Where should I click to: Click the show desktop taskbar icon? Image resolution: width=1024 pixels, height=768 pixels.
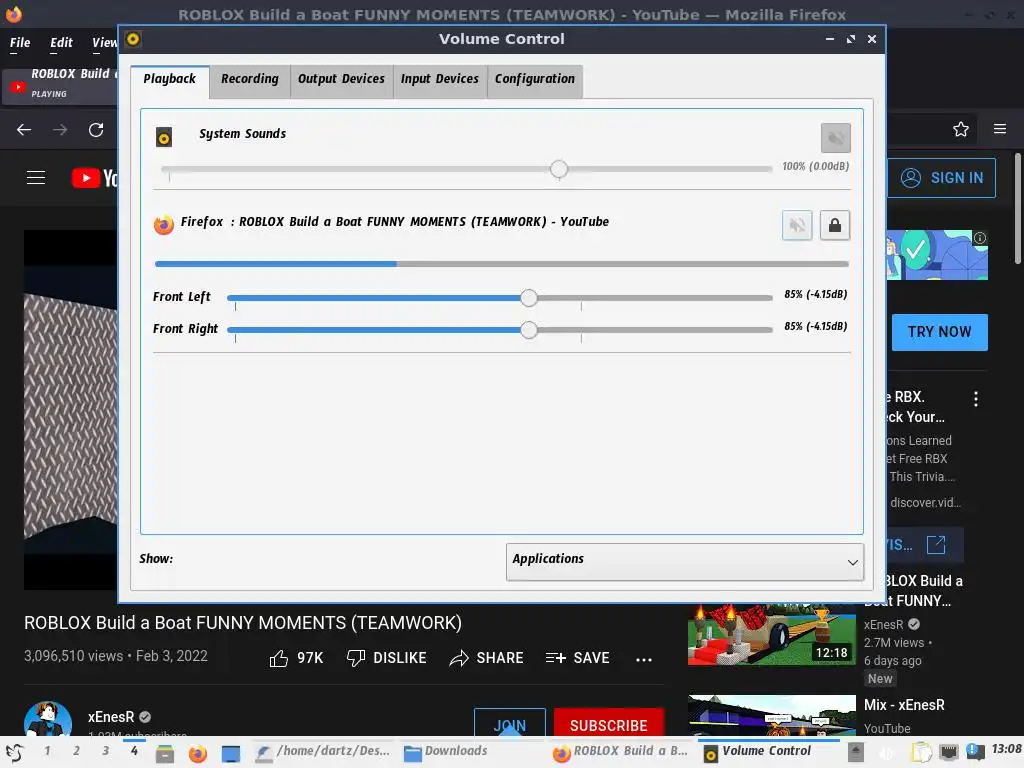(231, 754)
